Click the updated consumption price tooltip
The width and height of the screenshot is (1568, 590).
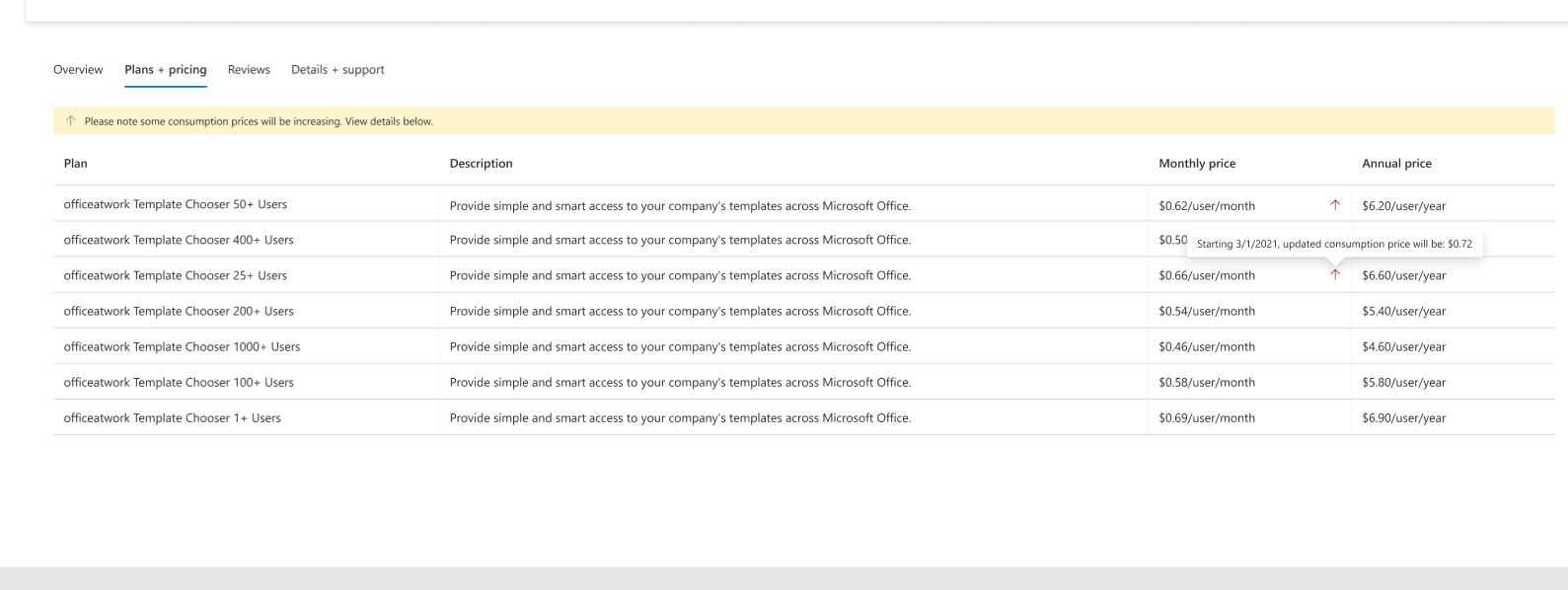click(x=1334, y=244)
